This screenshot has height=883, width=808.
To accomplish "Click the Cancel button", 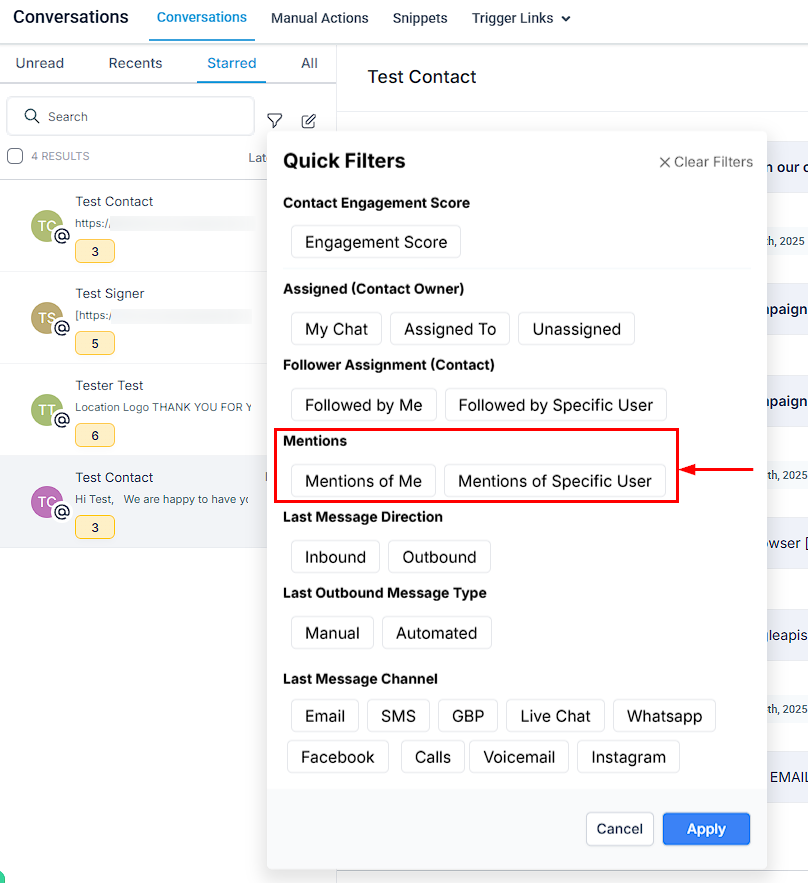I will [x=619, y=829].
